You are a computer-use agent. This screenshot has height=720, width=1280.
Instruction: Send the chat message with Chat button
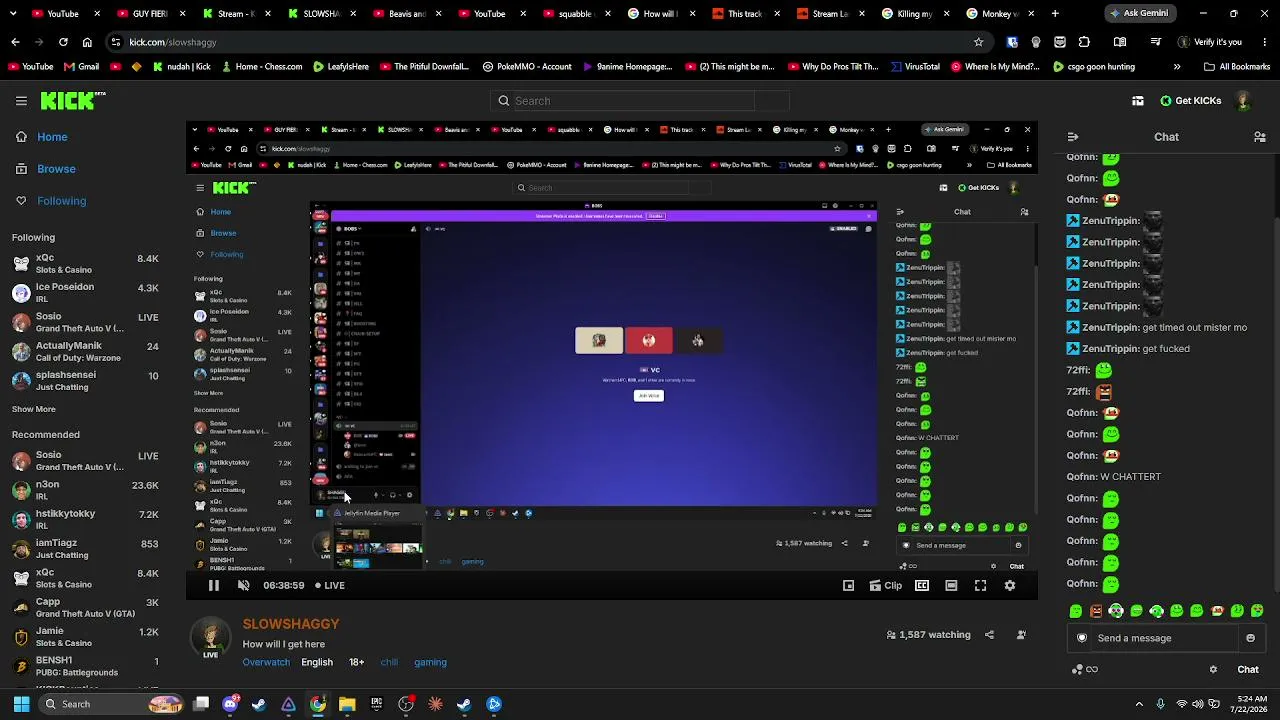[1248, 670]
